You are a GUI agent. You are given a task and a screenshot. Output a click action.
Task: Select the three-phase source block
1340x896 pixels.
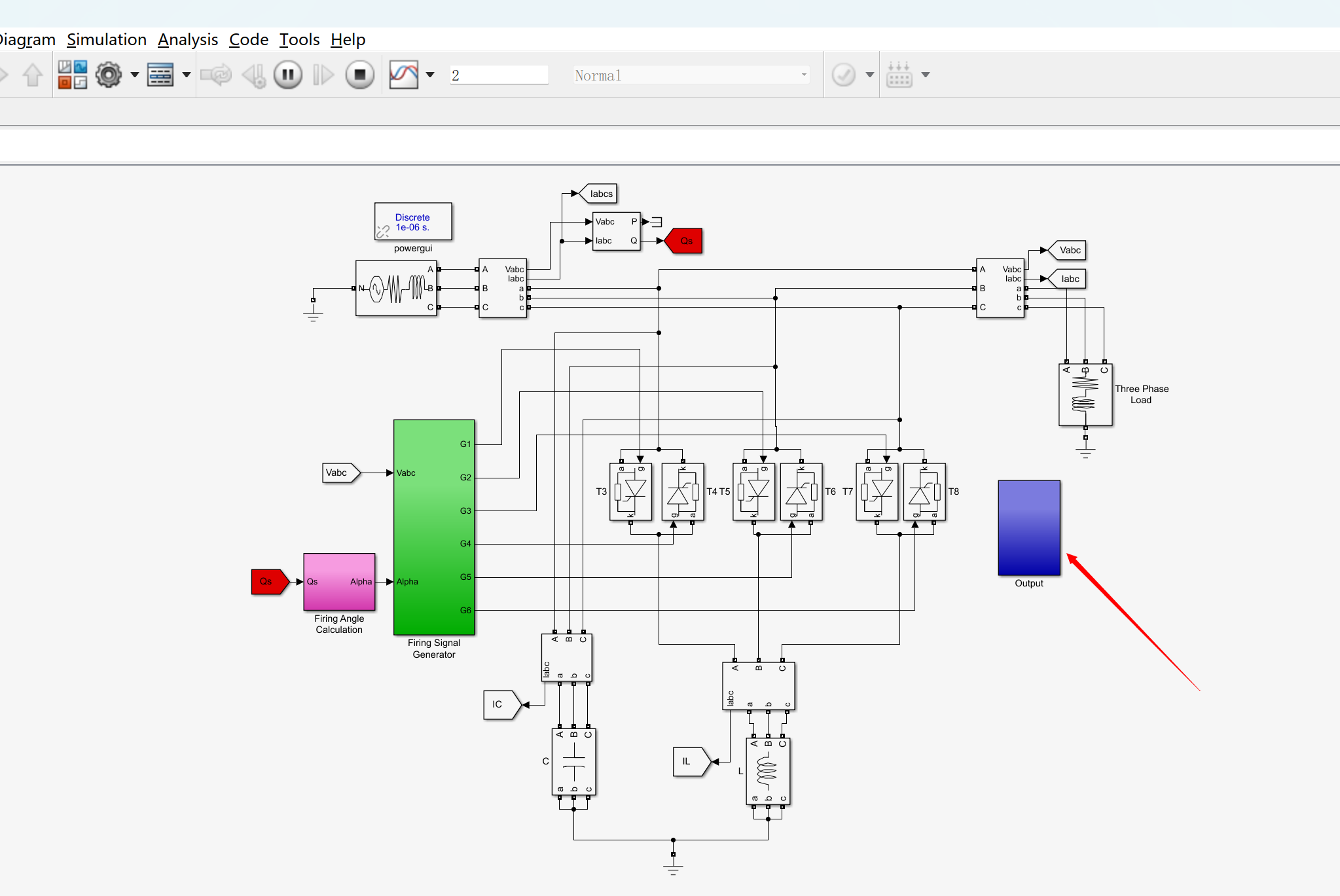[x=396, y=289]
